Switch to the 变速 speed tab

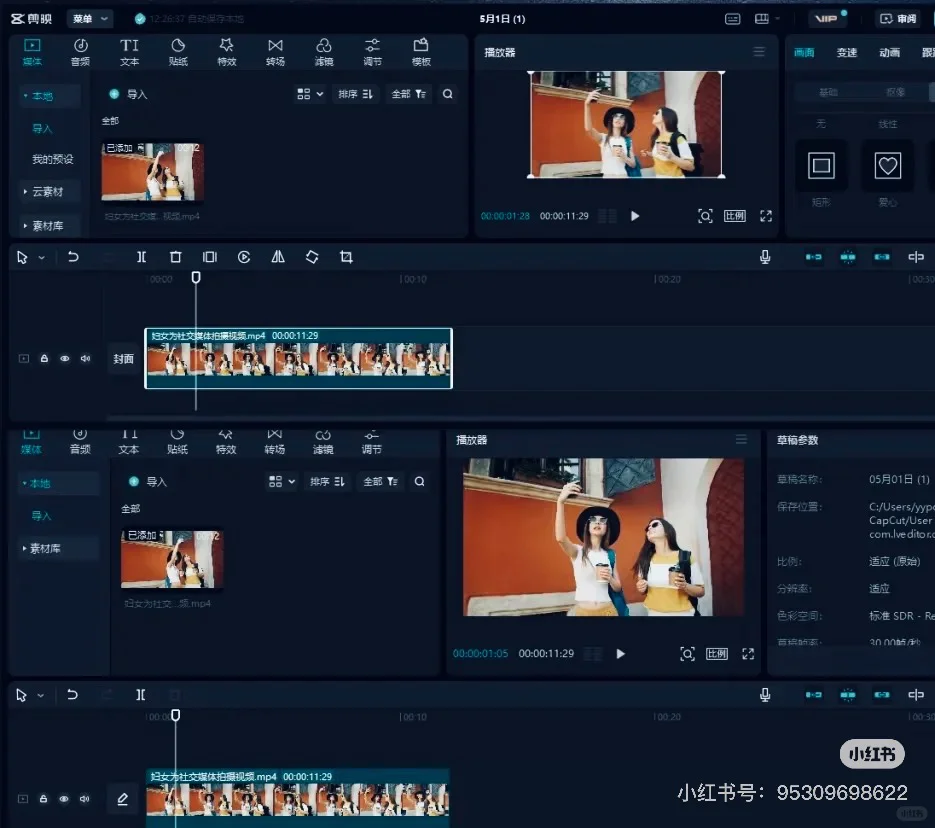[x=847, y=52]
